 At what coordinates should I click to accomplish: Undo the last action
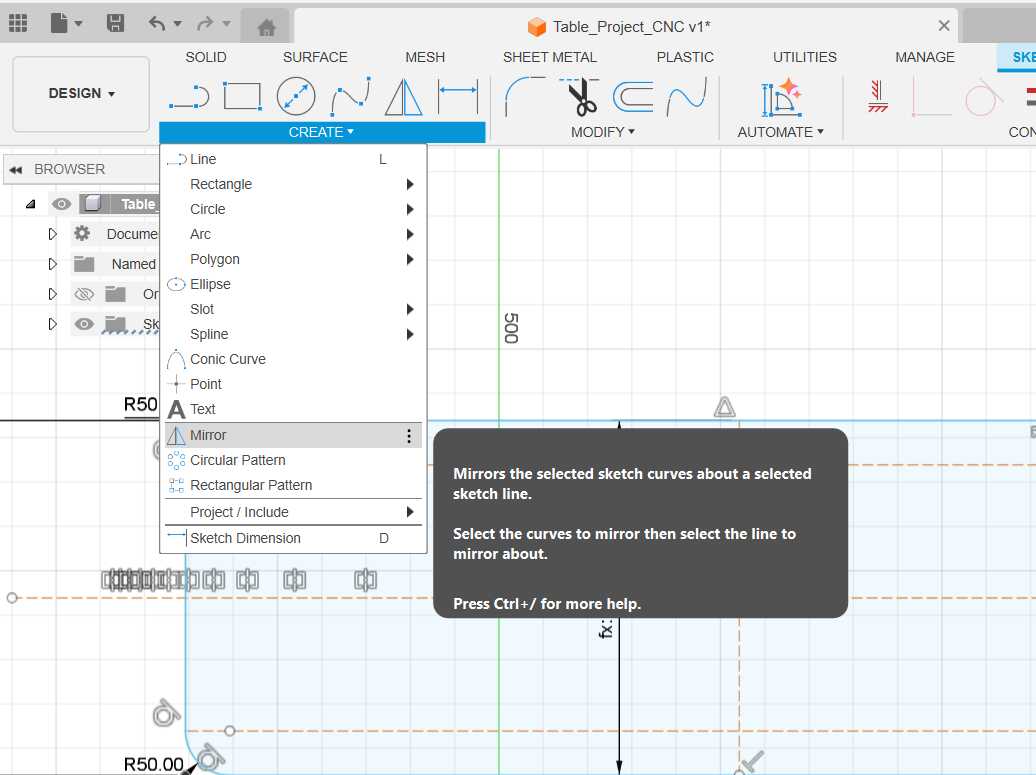157,24
